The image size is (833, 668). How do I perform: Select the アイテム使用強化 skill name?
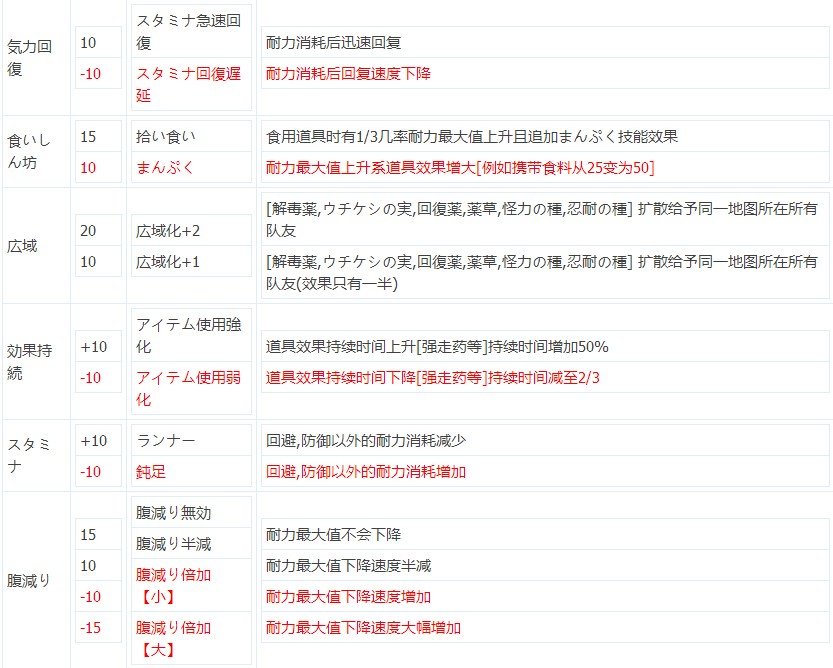(187, 335)
